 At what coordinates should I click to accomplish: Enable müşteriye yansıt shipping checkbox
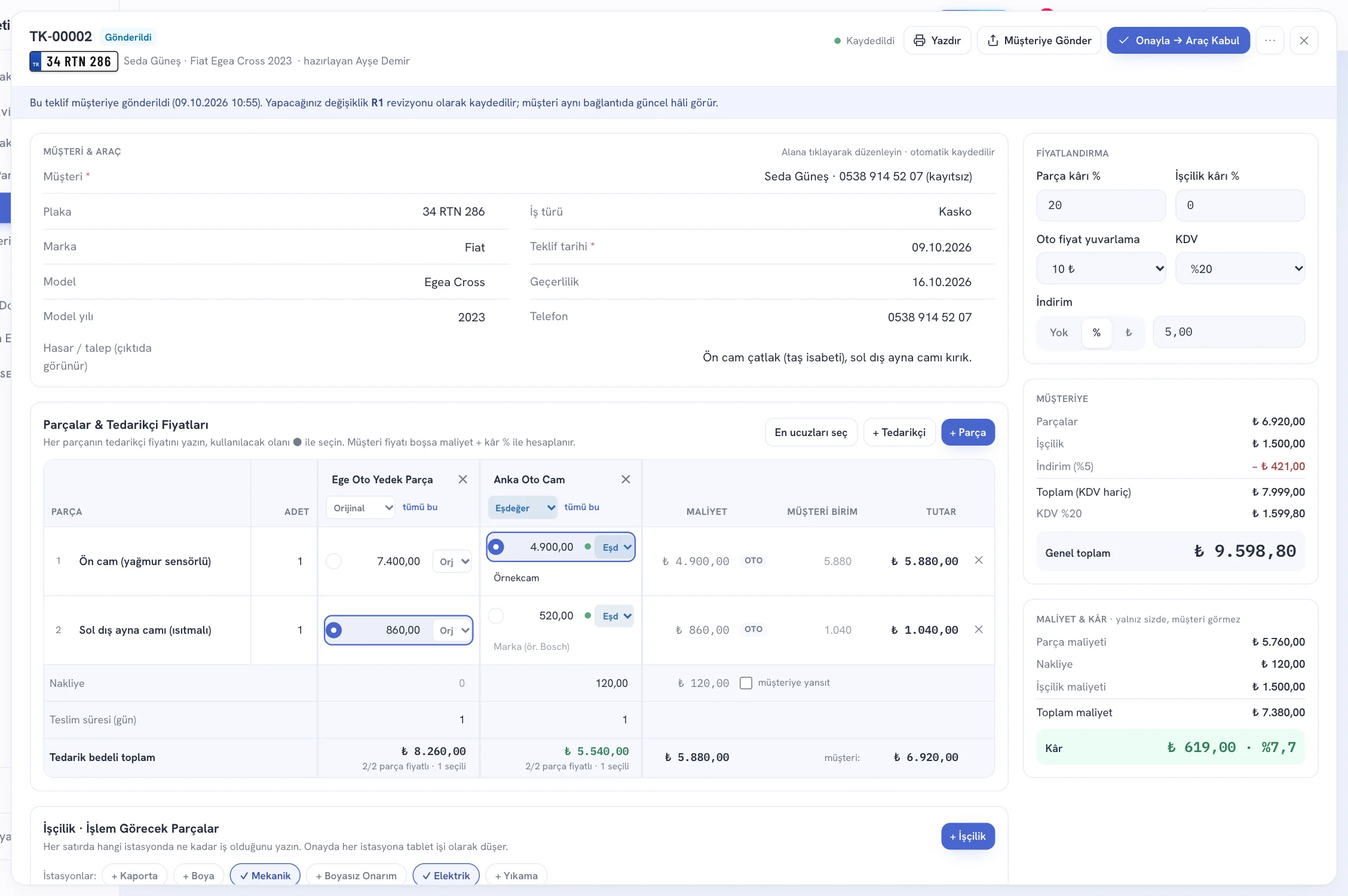click(x=746, y=683)
